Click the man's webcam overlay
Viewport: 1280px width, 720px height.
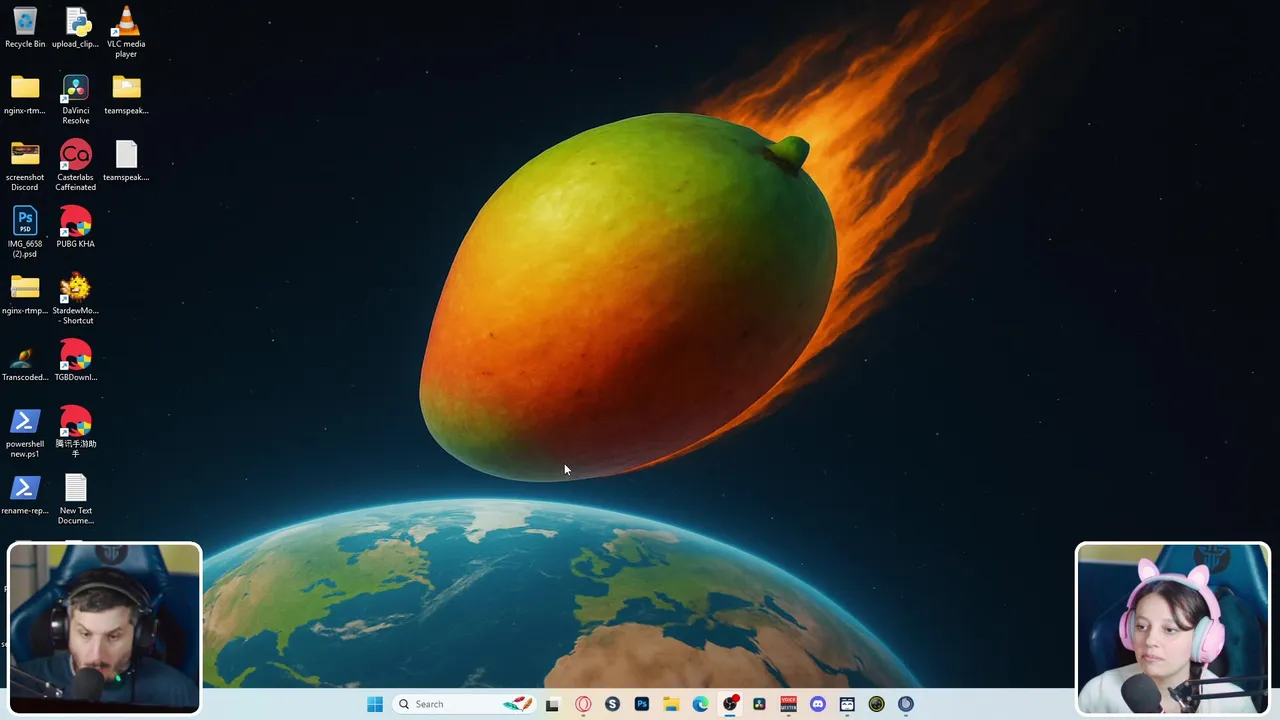coord(104,628)
